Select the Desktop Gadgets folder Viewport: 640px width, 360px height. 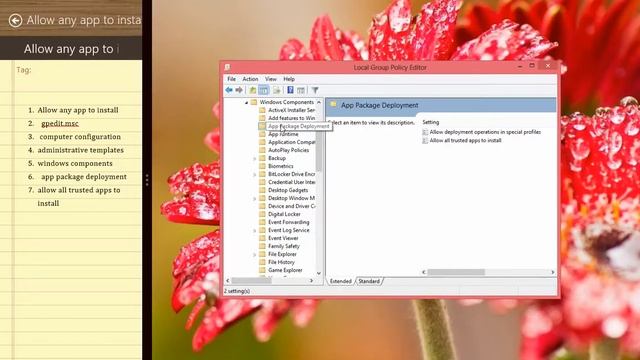288,190
